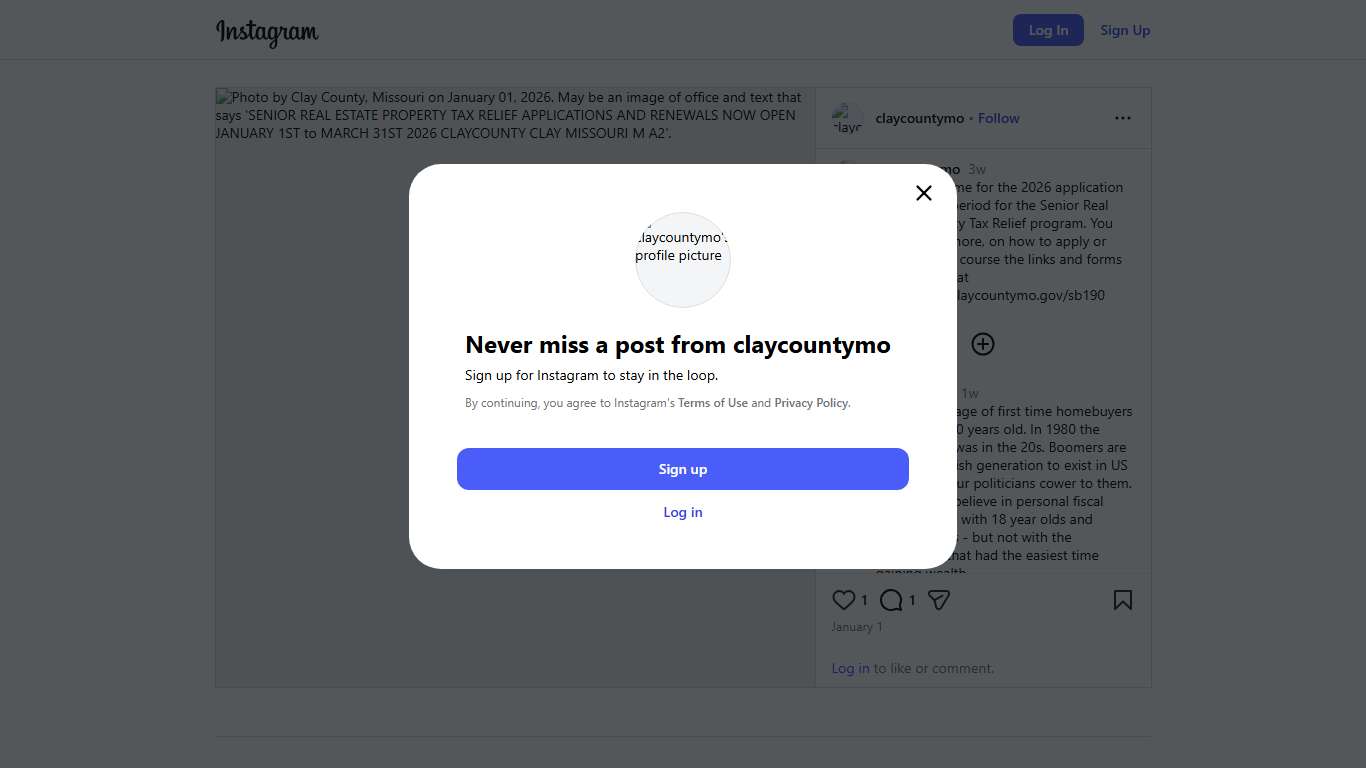Close the sign-up popup with X
The width and height of the screenshot is (1366, 768).
924,193
